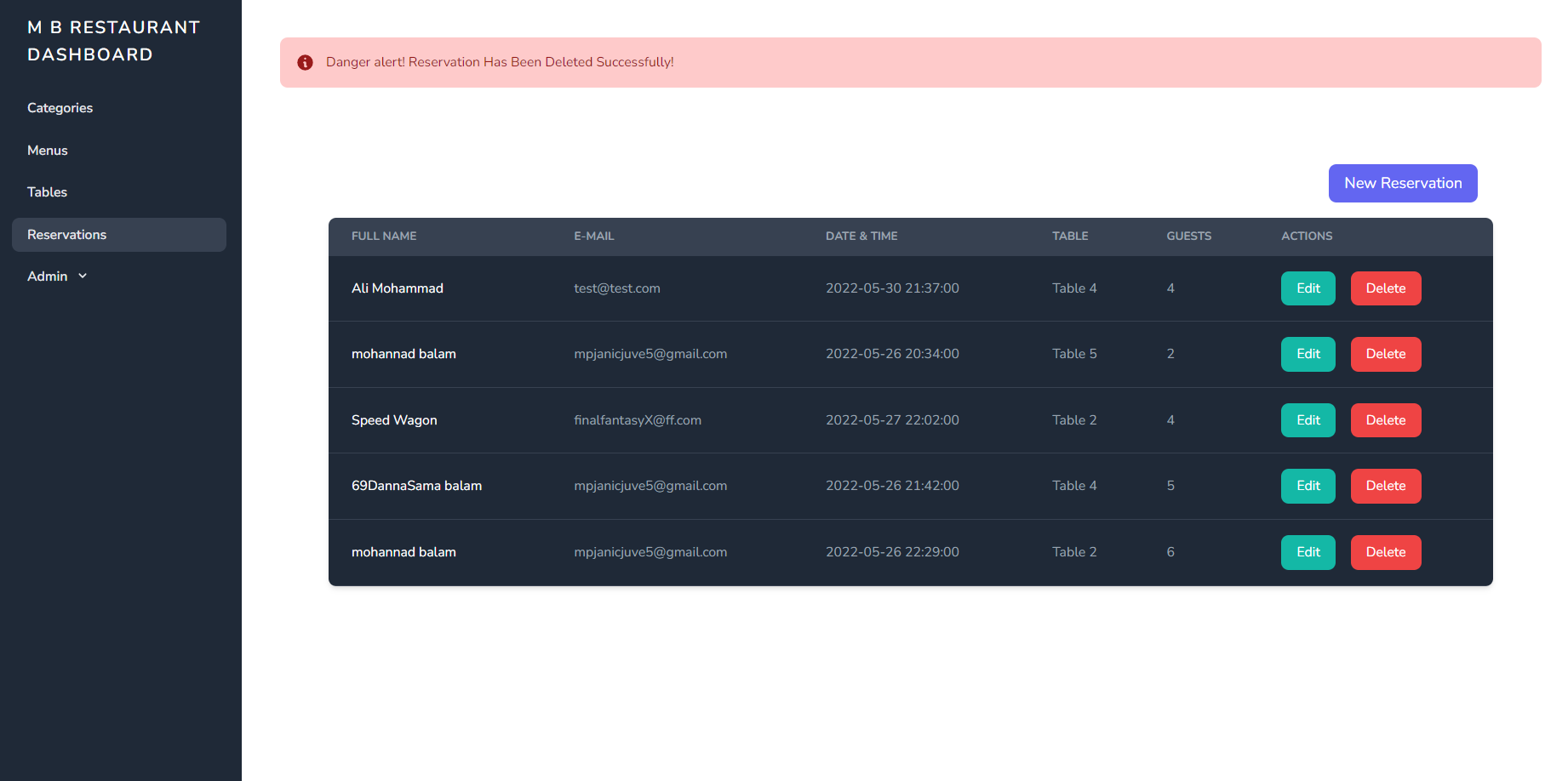Delete the 69DannaSama balam reservation
Viewport: 1568px width, 781px height.
(1386, 486)
